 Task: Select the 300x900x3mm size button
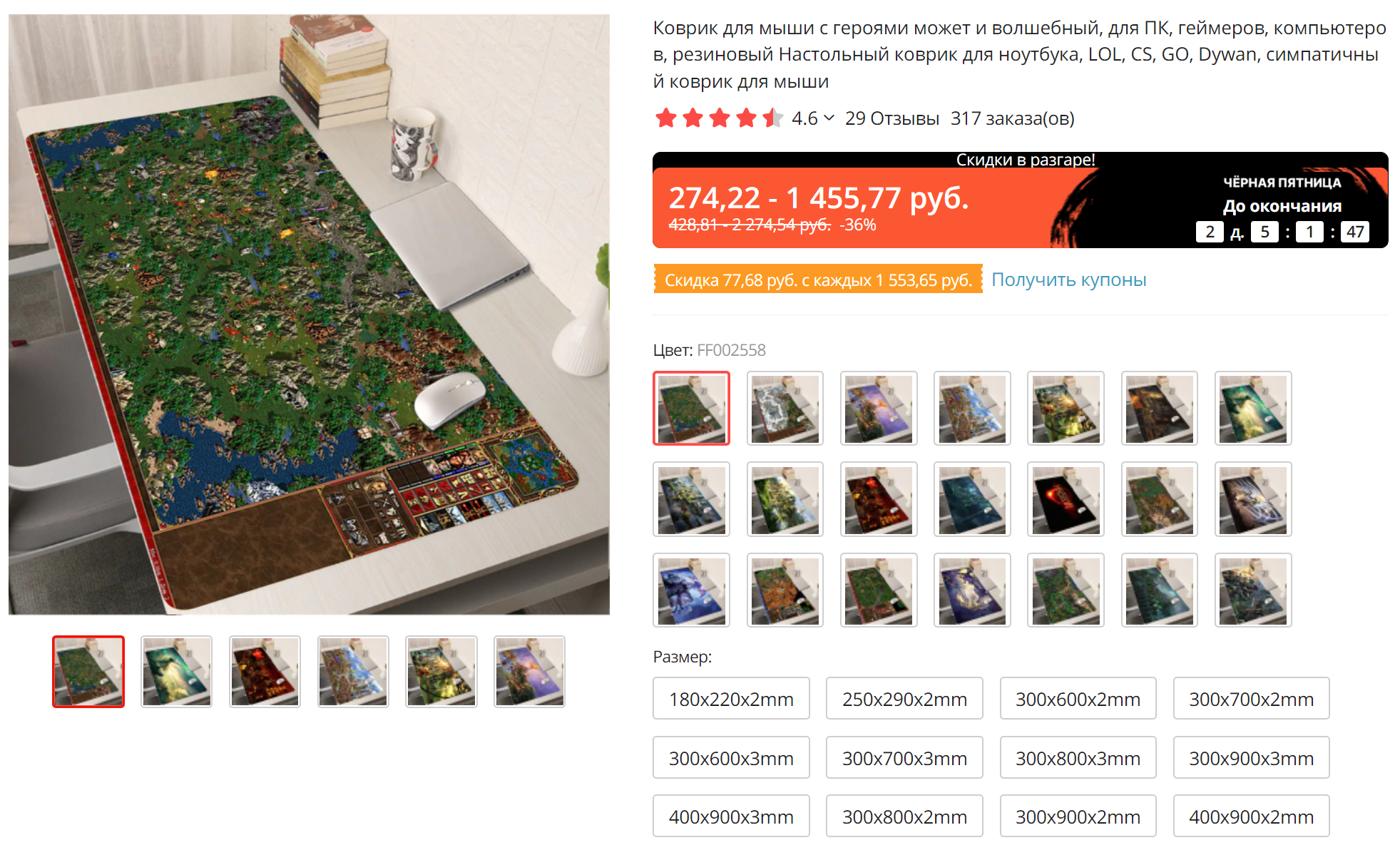click(x=1251, y=758)
